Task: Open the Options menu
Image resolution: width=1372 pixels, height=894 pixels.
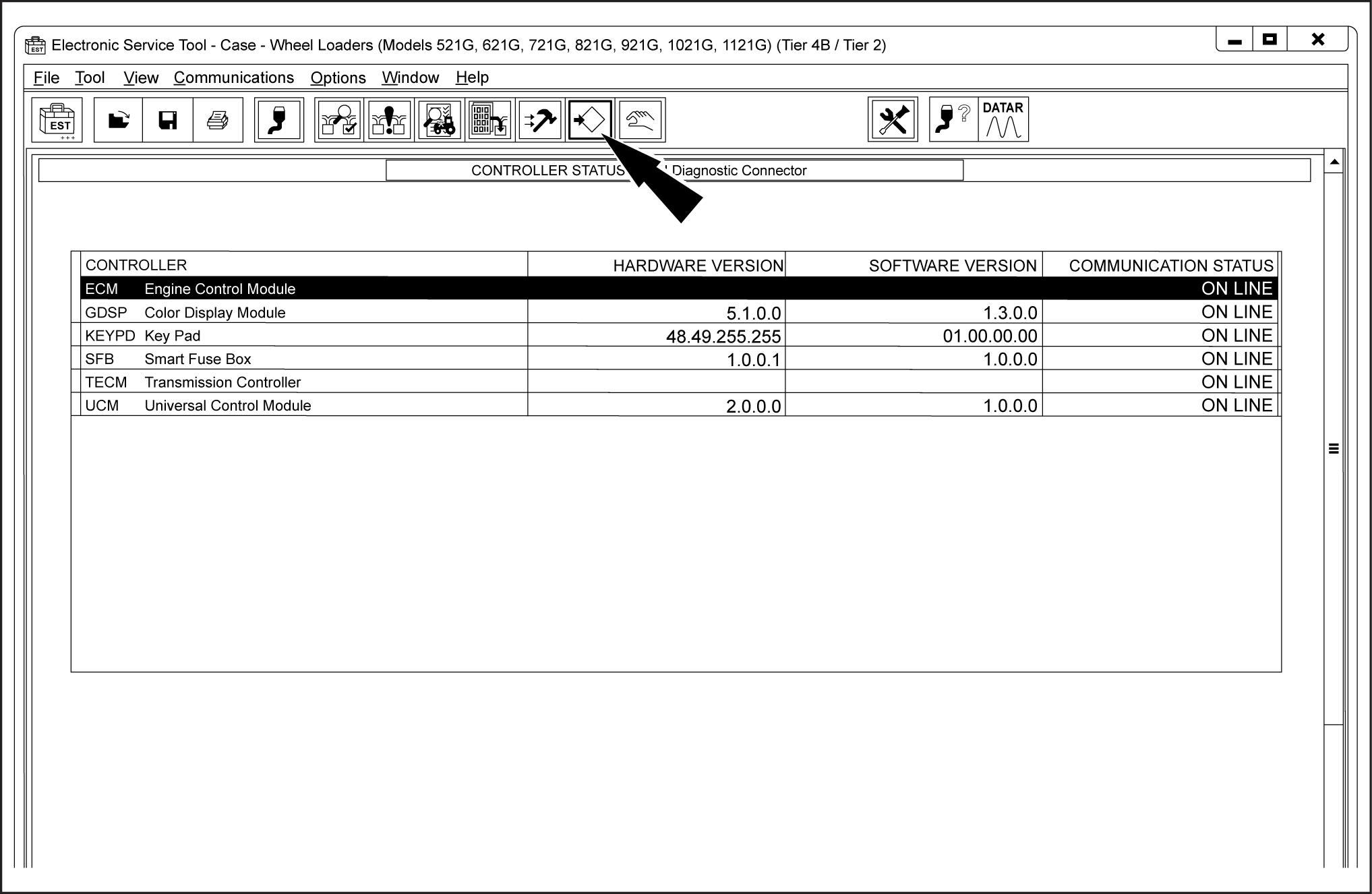Action: tap(338, 78)
